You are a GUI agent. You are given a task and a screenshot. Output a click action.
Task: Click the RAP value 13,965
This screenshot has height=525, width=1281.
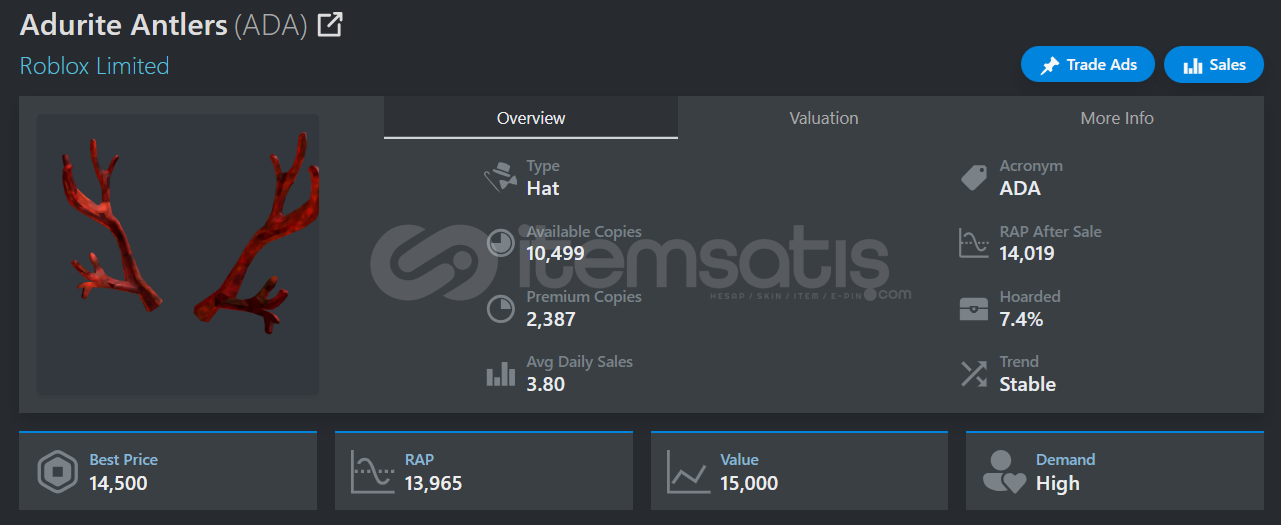click(434, 483)
